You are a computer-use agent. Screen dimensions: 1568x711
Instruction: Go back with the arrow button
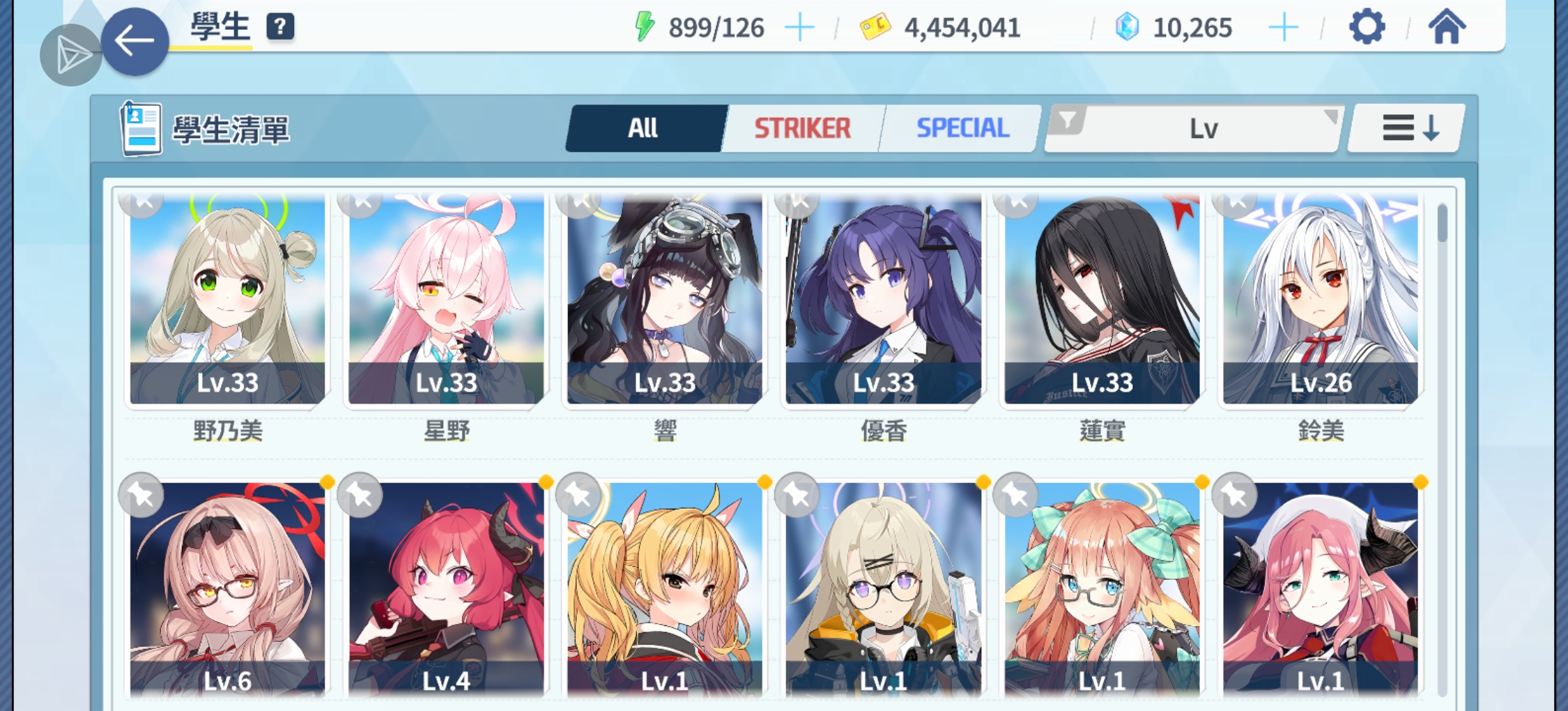134,41
